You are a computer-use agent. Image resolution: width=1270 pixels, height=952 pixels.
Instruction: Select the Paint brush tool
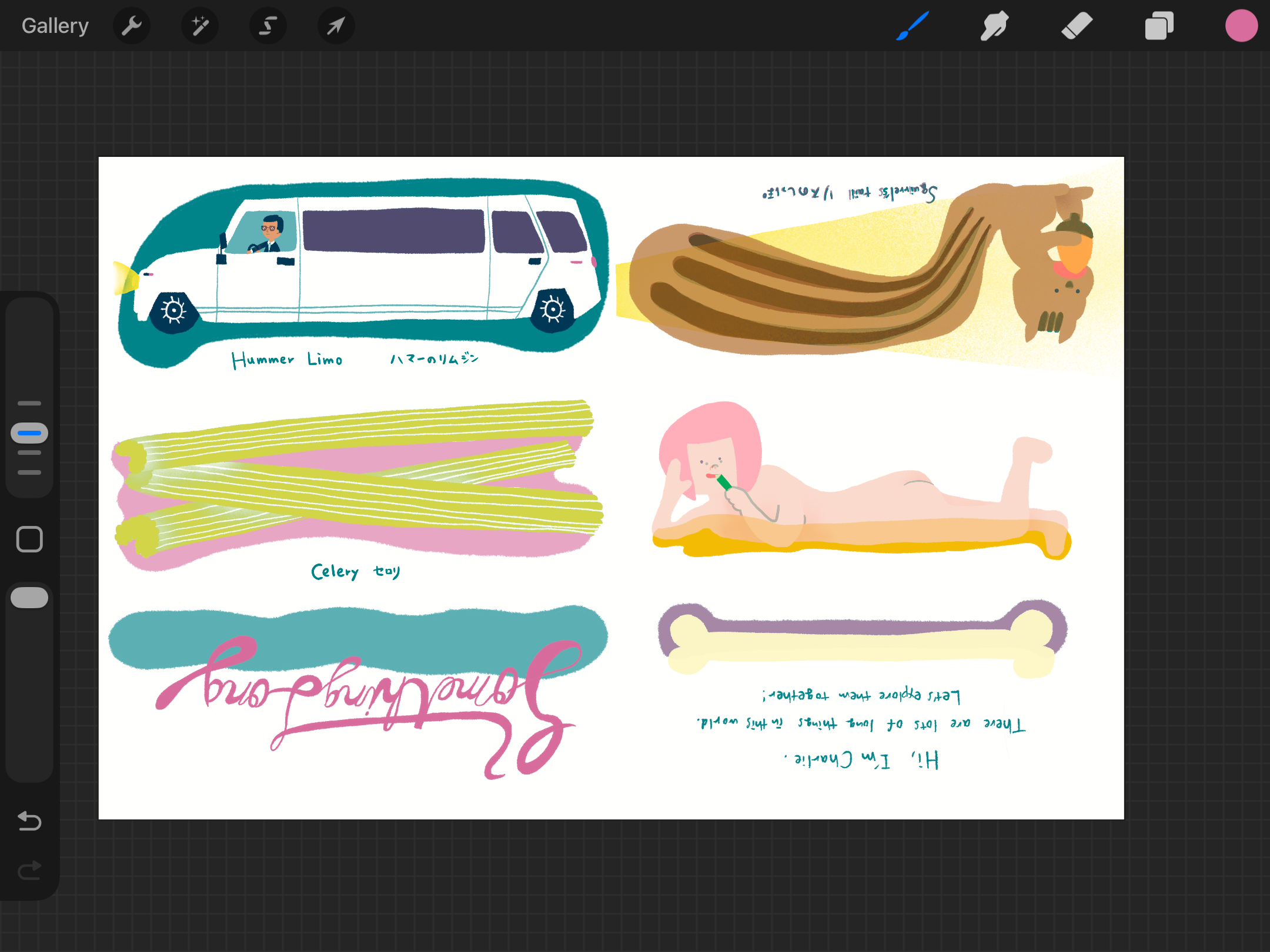pyautogui.click(x=913, y=25)
